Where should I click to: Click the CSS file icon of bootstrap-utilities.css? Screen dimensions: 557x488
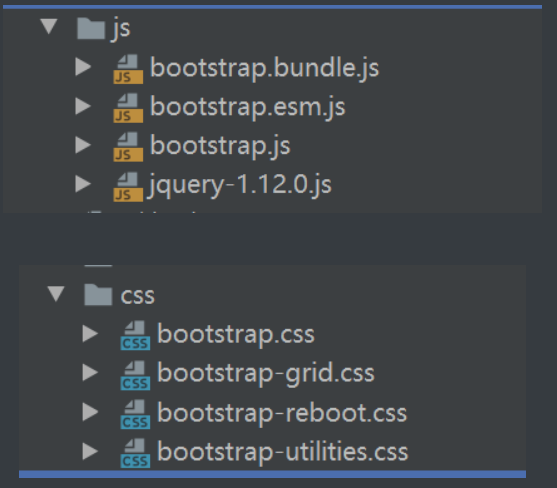(x=135, y=454)
